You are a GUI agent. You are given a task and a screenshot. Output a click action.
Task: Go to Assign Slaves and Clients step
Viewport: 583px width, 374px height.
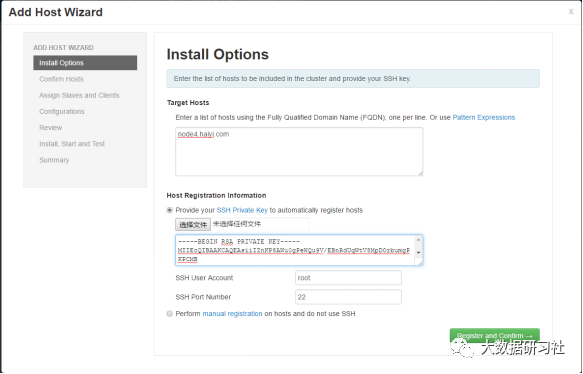(x=79, y=96)
